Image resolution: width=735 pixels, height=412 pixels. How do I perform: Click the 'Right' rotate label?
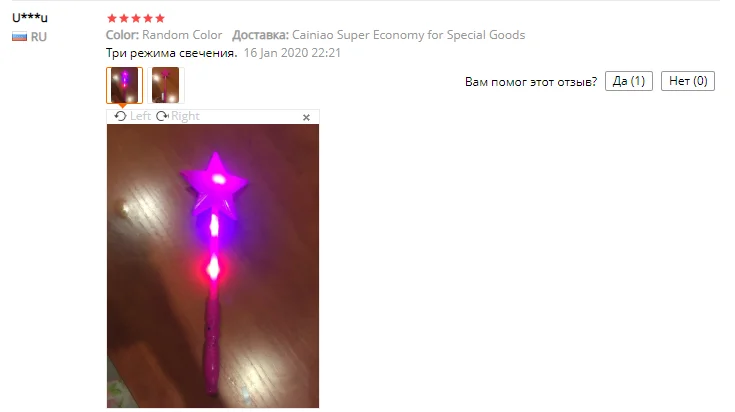pyautogui.click(x=185, y=116)
